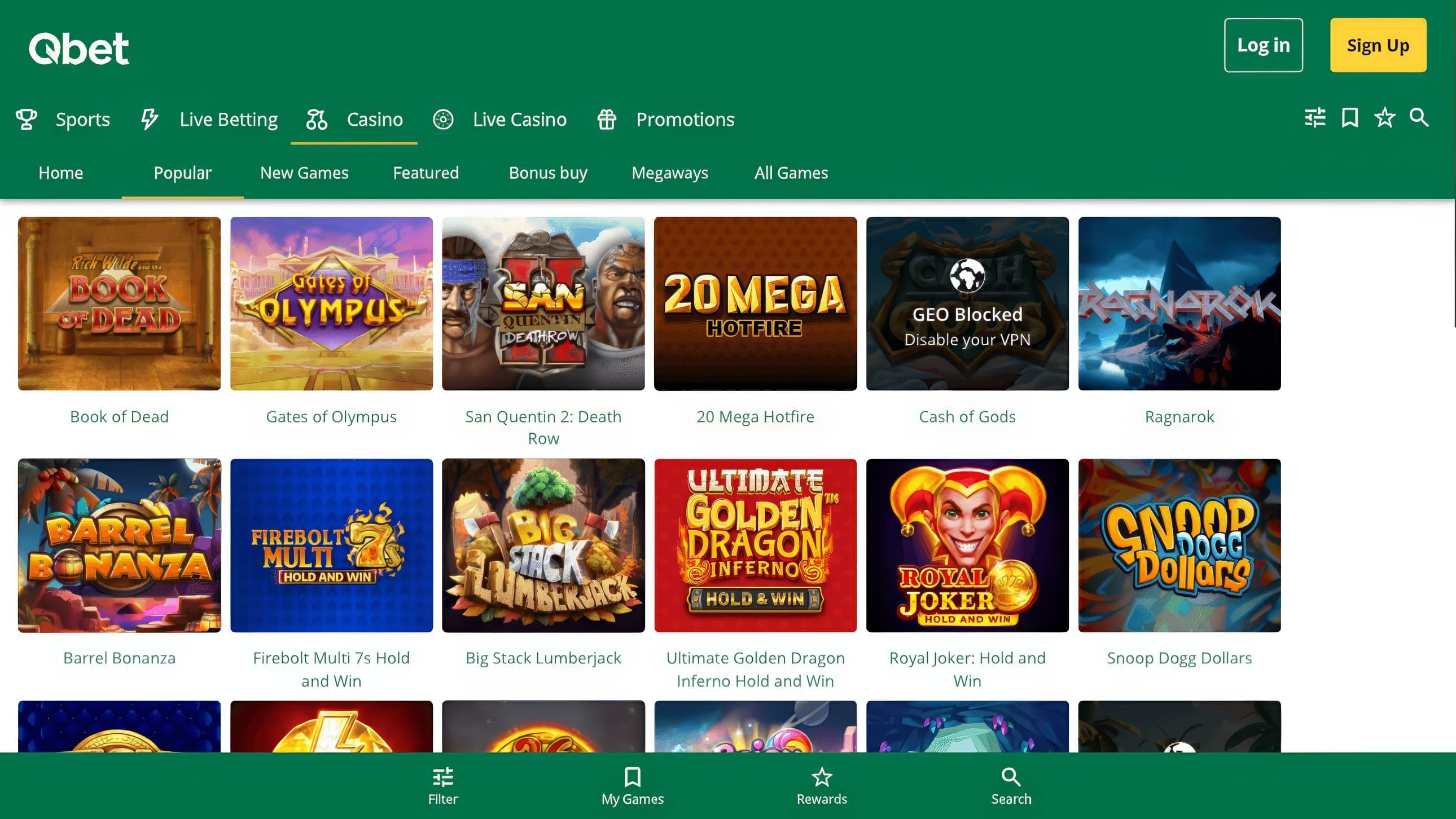
Task: Open bookmark icon in top navigation
Action: [x=1350, y=118]
